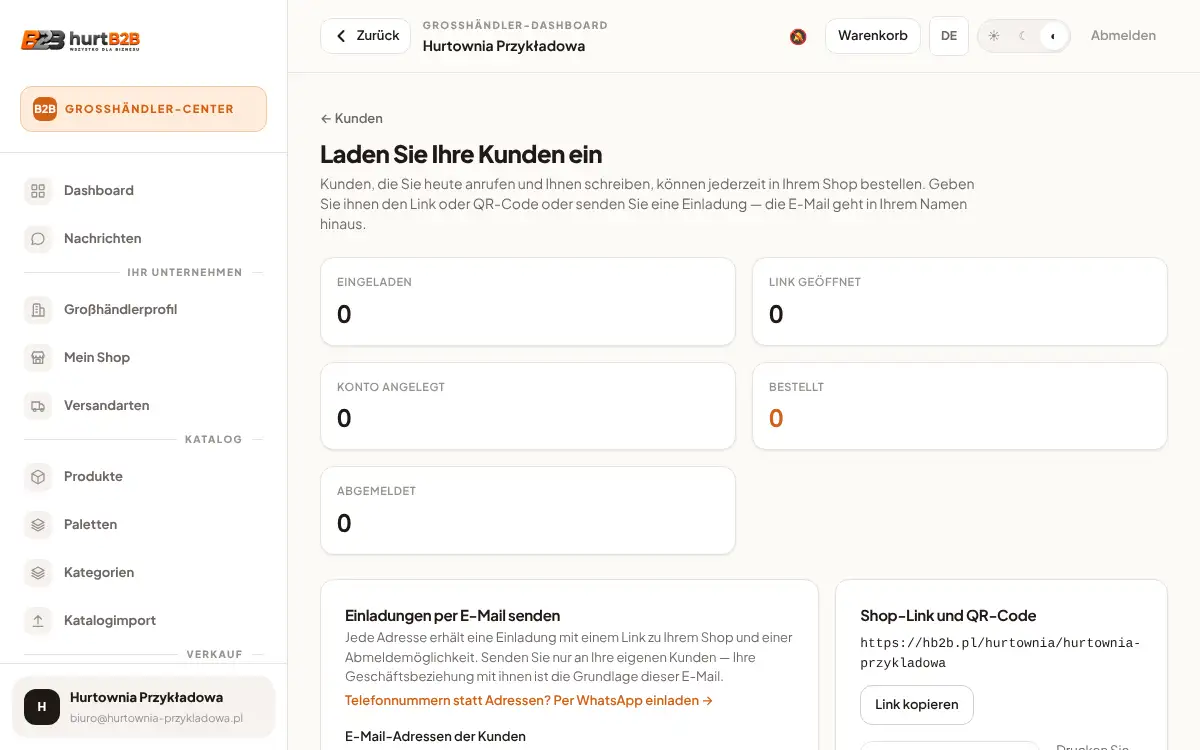Open Paletten menu item
Viewport: 1200px width, 750px height.
point(143,525)
